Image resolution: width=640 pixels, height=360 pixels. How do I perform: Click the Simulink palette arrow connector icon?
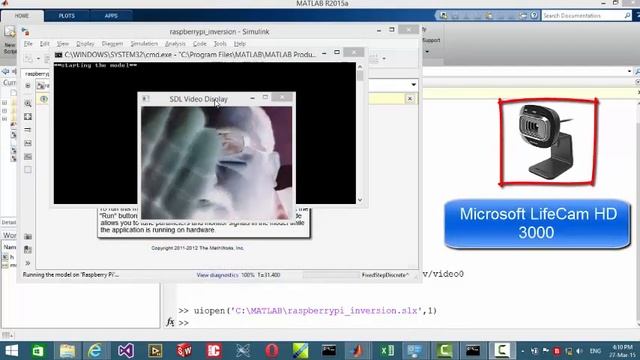[x=28, y=130]
